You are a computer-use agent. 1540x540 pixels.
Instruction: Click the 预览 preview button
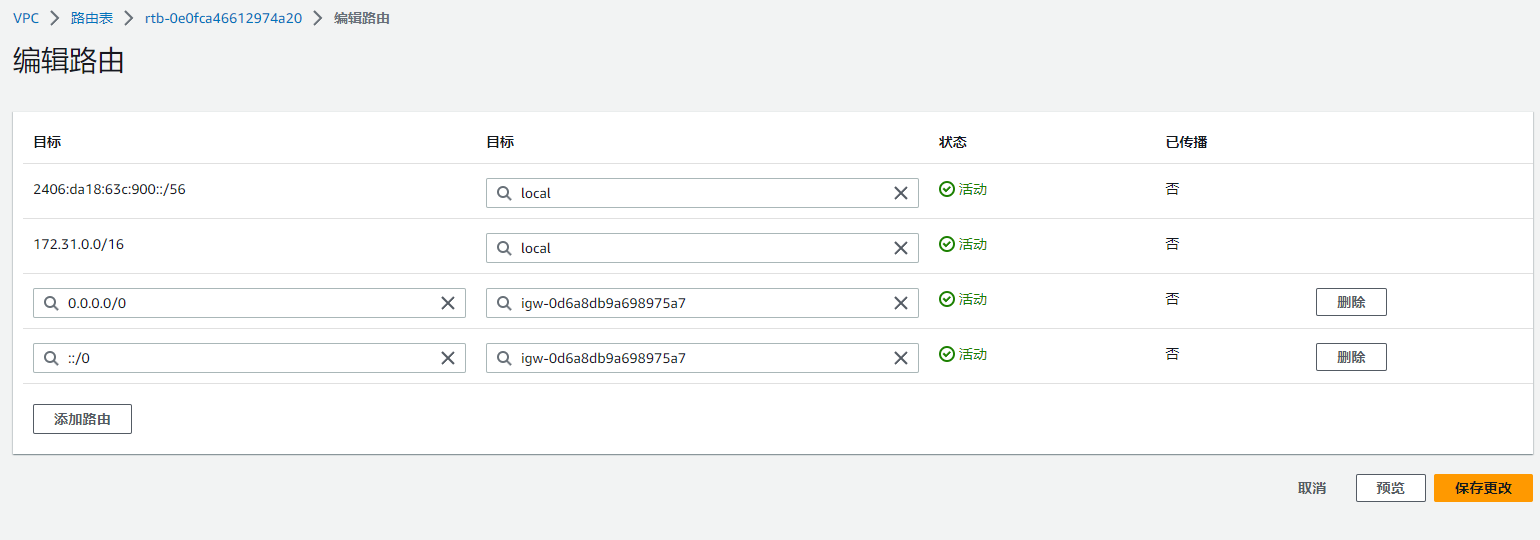click(x=1390, y=488)
